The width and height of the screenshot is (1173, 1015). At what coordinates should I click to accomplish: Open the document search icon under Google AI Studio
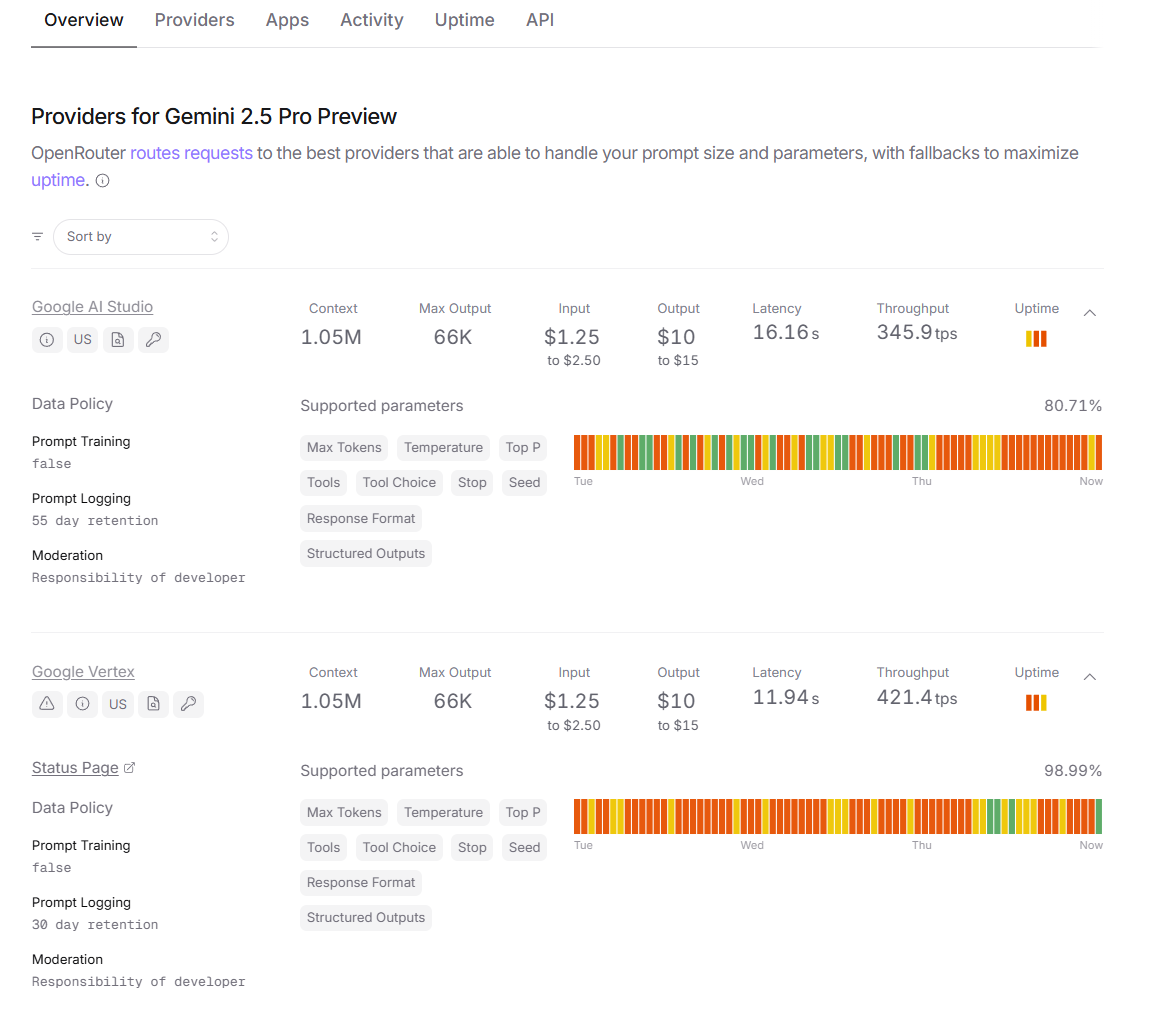pyautogui.click(x=118, y=339)
